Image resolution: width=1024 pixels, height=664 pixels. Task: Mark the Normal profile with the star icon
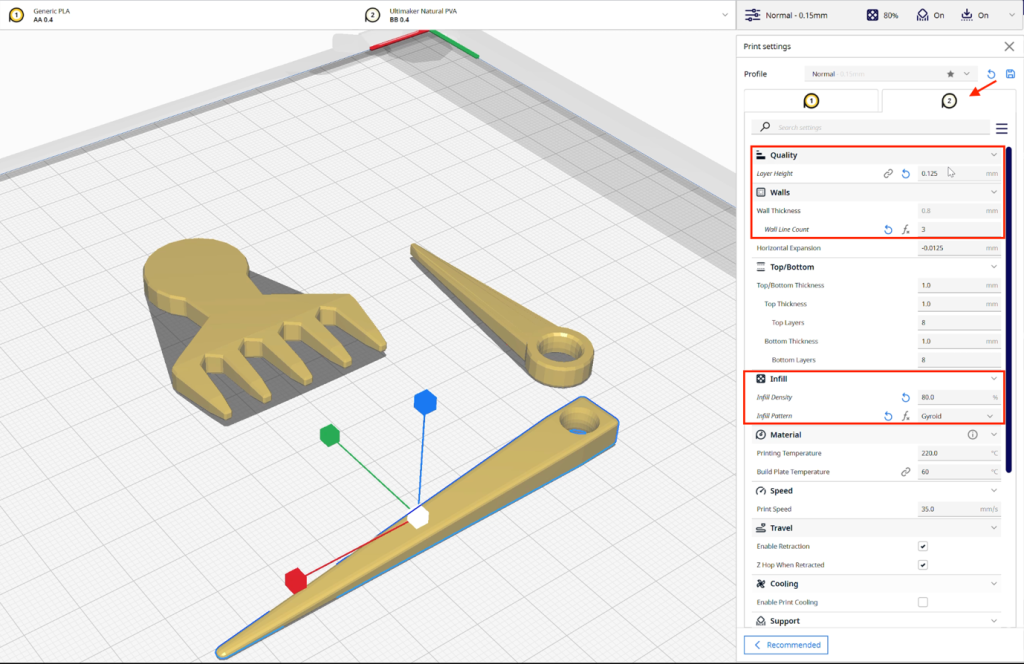click(x=950, y=74)
